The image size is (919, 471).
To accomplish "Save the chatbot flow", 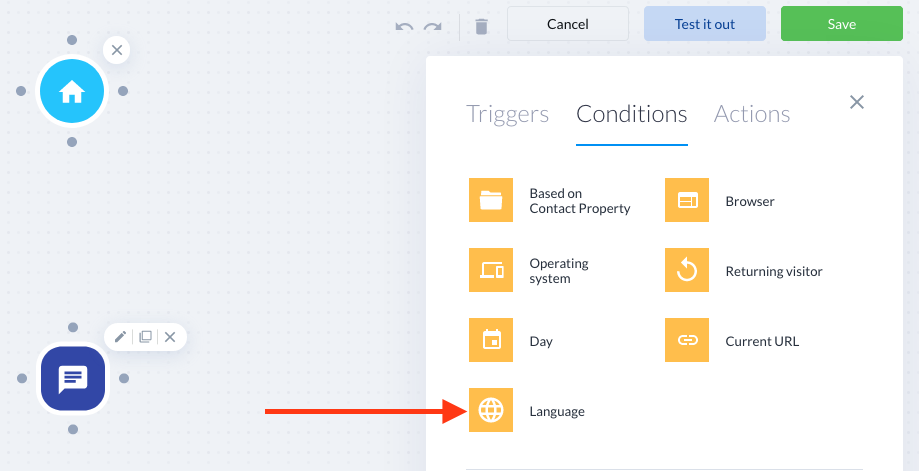I will click(842, 24).
